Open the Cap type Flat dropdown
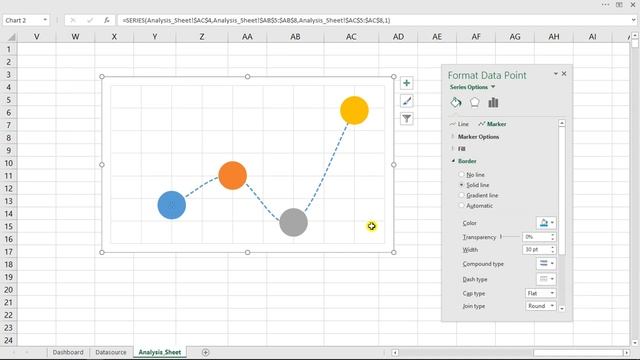 [540, 293]
